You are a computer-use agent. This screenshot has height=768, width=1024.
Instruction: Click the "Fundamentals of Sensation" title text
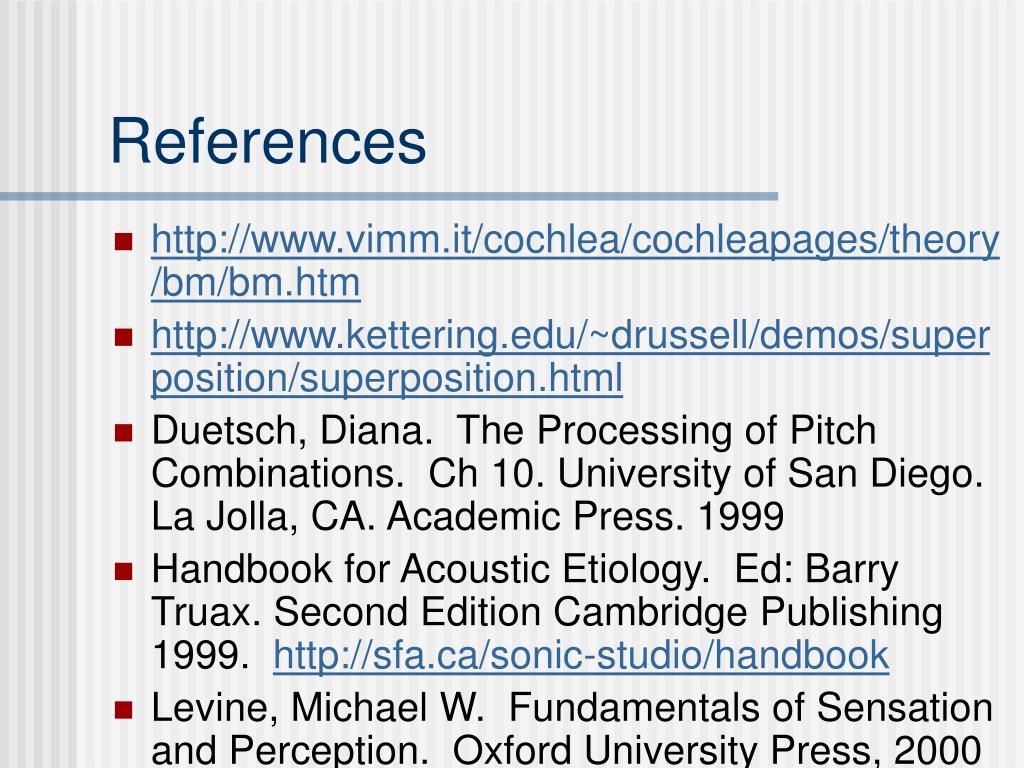tap(750, 708)
